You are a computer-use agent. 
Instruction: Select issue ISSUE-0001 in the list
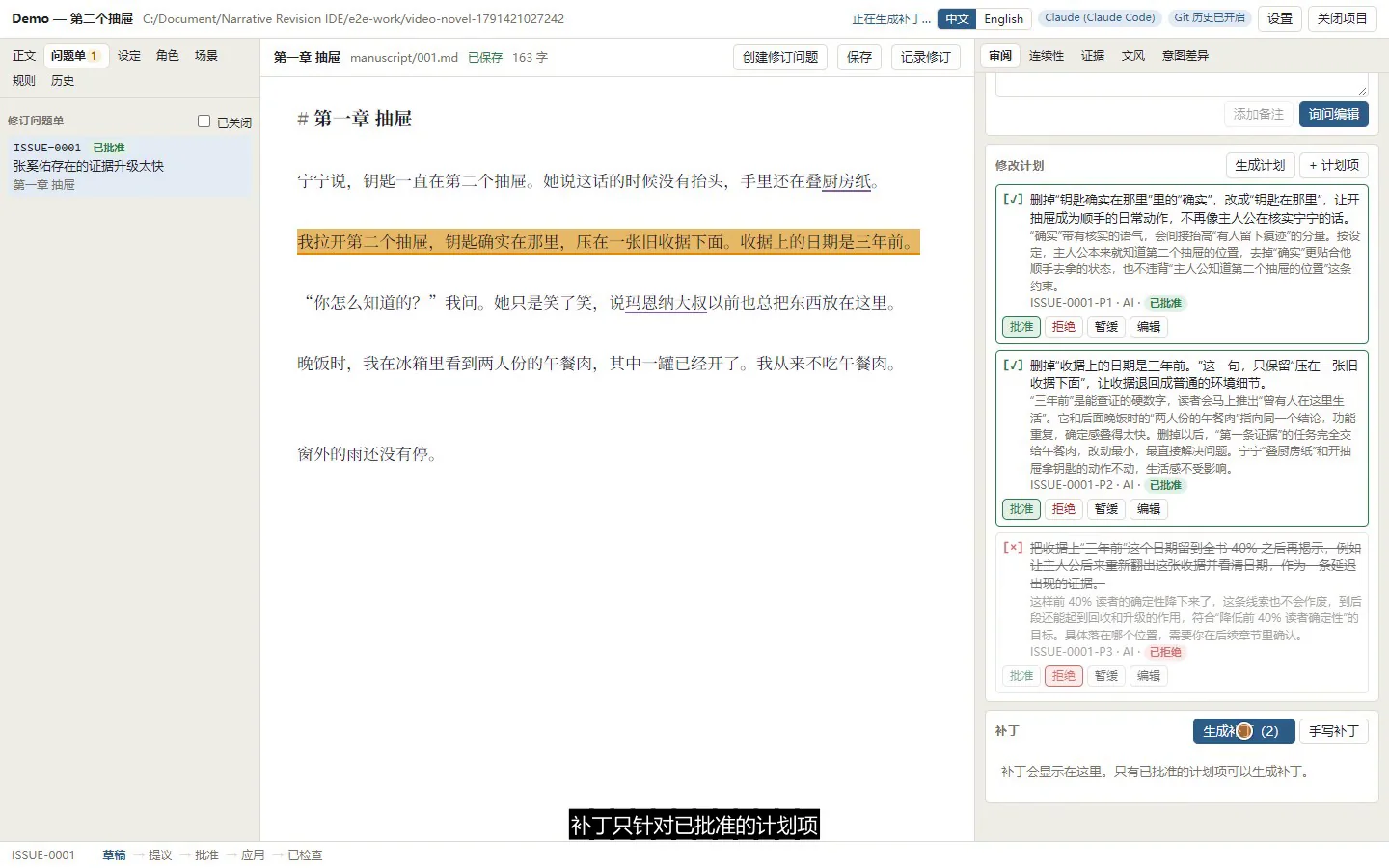tap(129, 166)
